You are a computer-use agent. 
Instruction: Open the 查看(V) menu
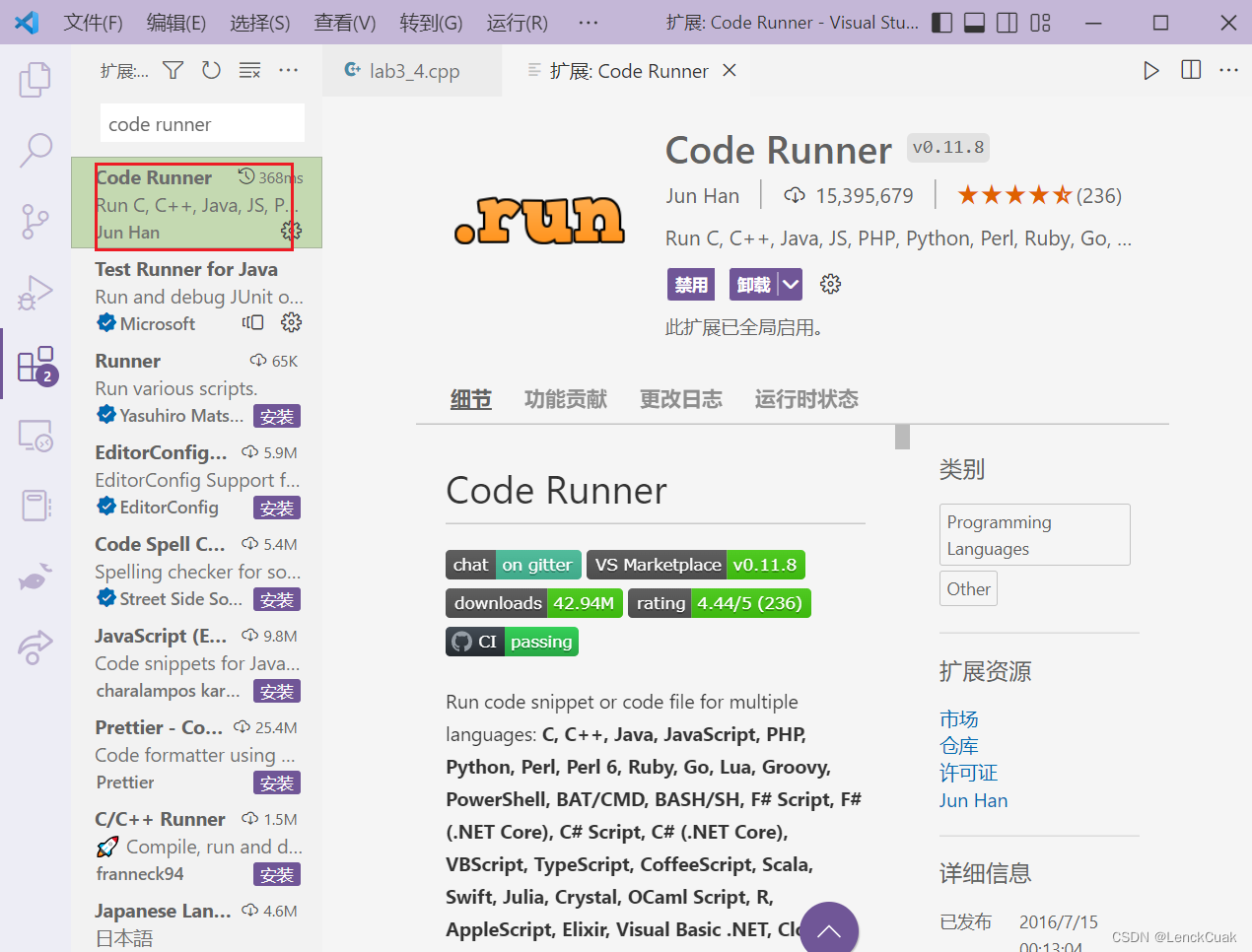[345, 23]
